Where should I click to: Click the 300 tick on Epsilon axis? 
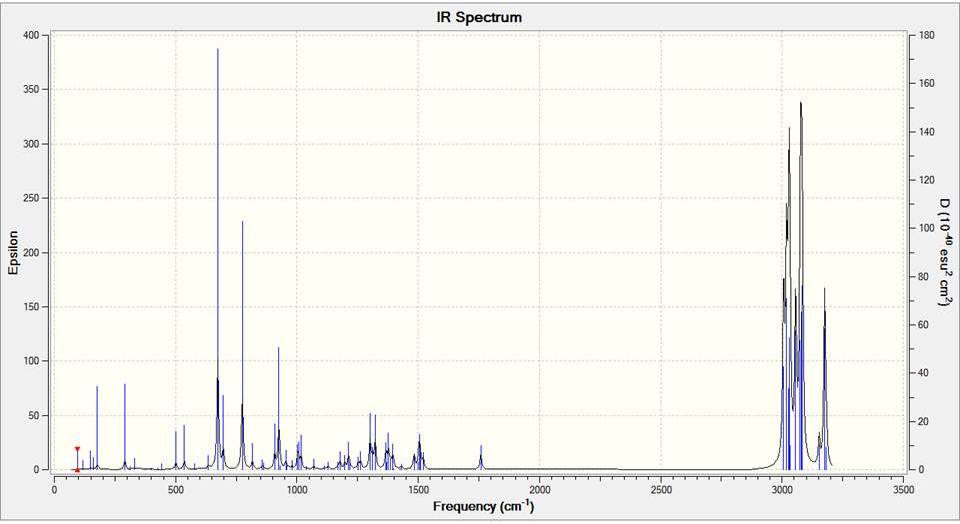coord(31,144)
